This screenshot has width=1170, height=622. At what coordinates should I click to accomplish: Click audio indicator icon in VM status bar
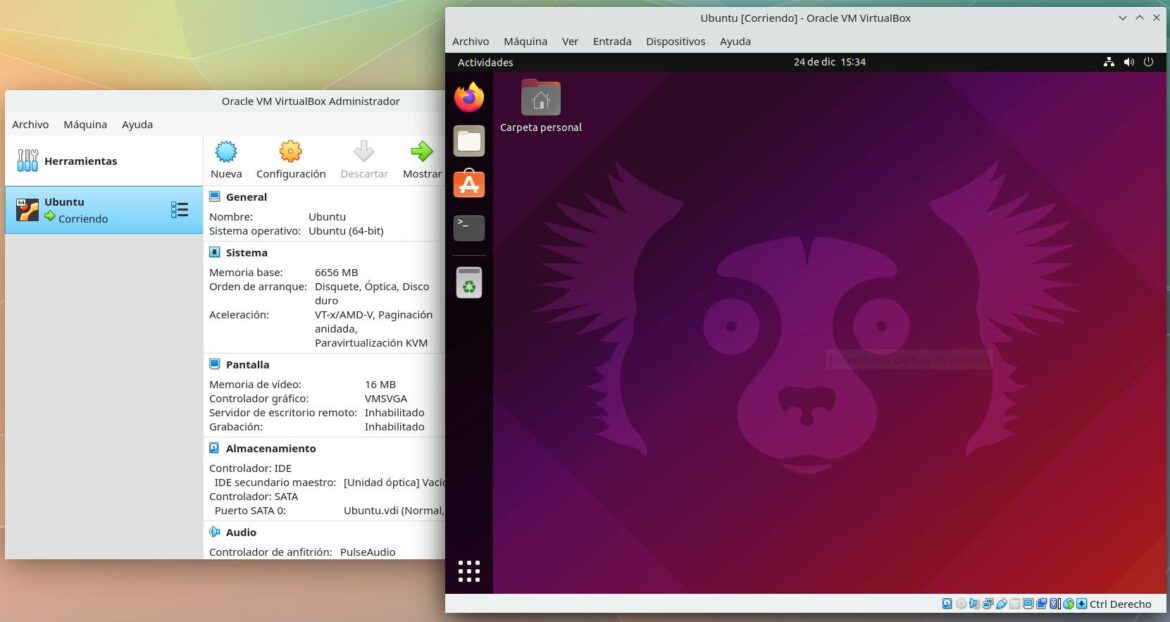point(974,604)
